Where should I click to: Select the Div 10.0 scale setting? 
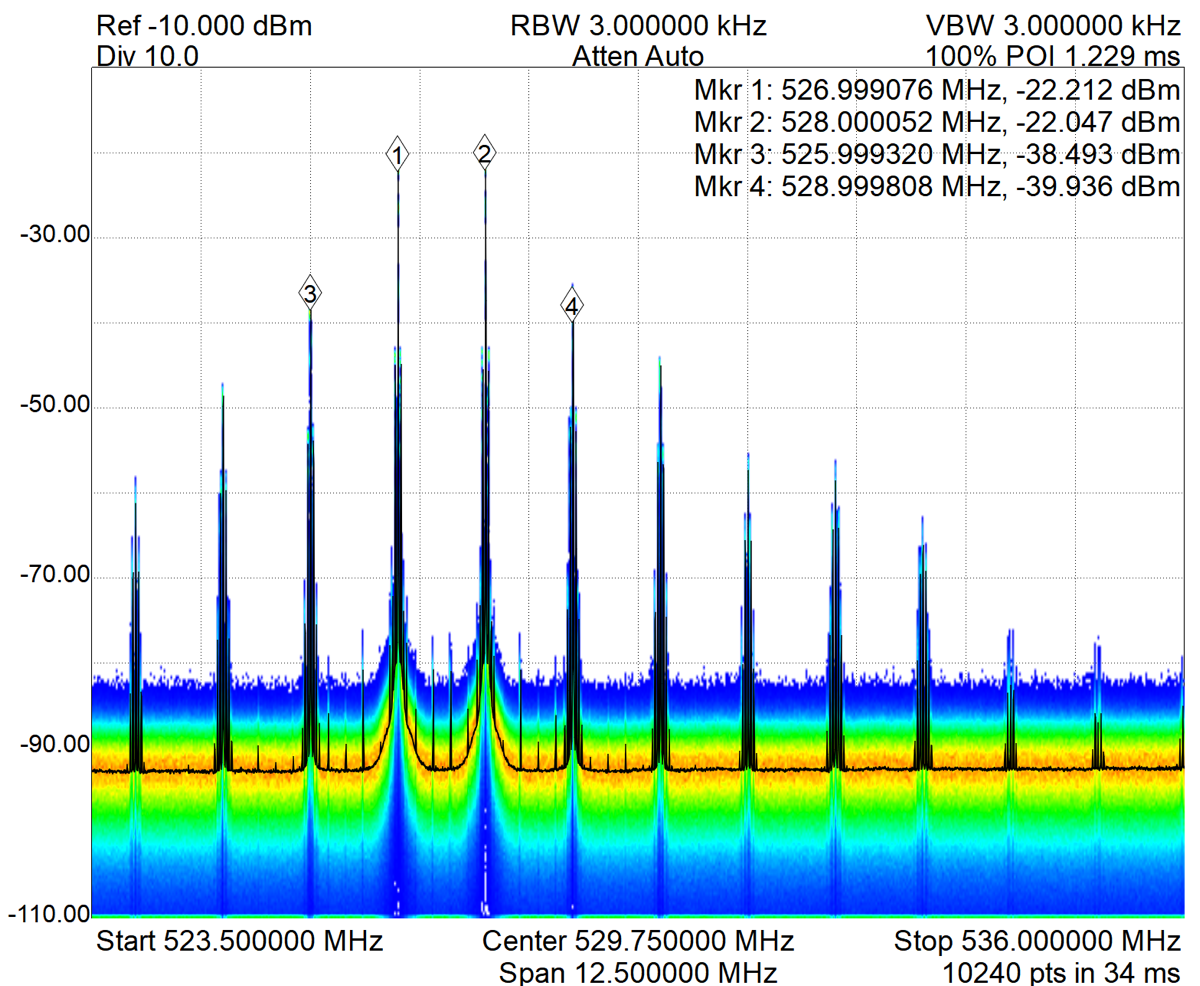click(x=148, y=56)
